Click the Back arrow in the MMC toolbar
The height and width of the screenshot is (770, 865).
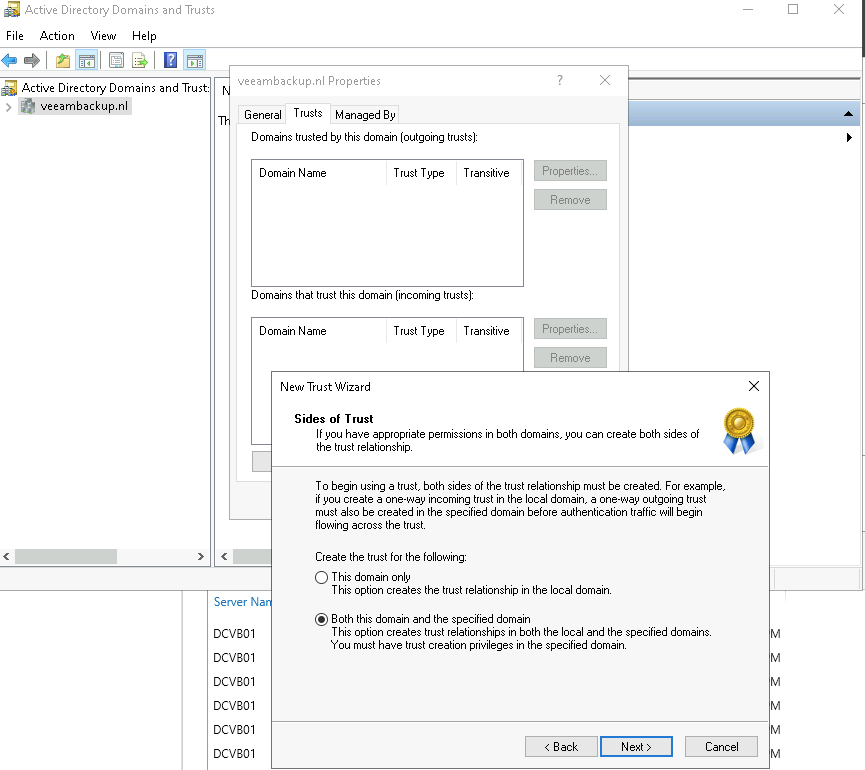tap(10, 61)
